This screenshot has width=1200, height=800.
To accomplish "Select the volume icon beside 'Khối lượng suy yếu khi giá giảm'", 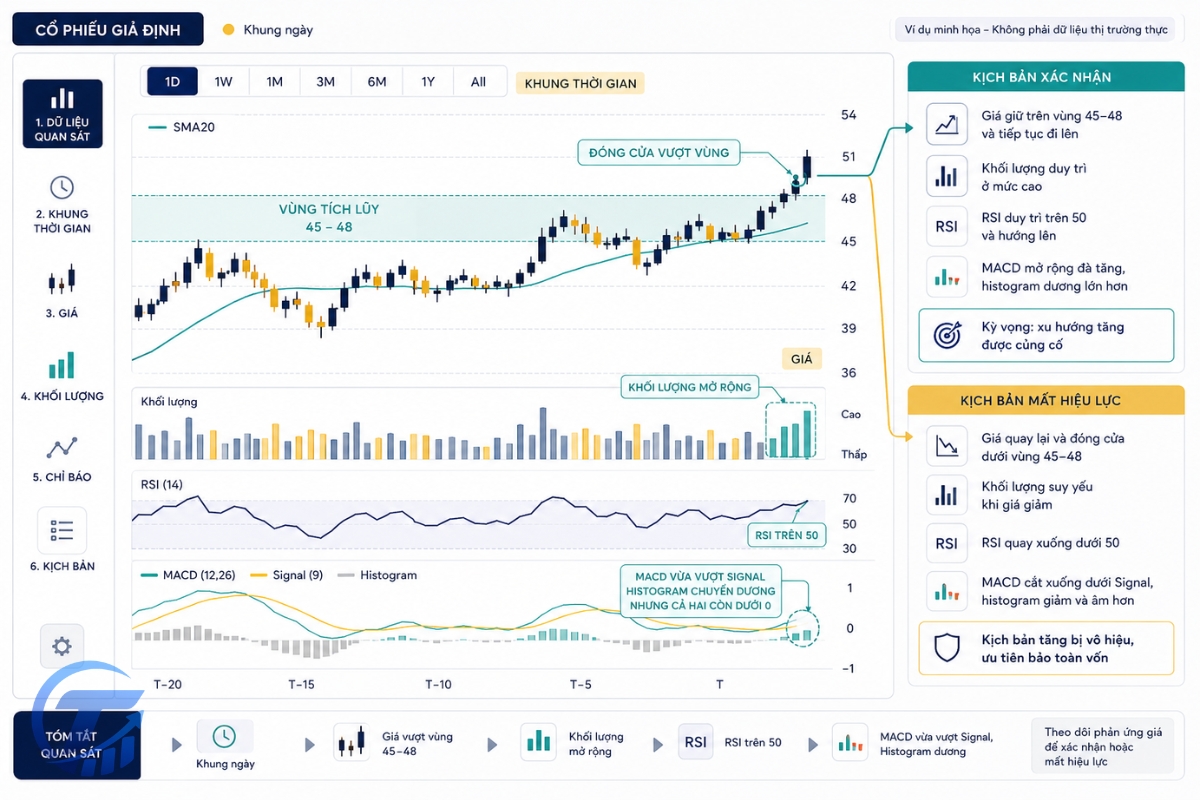I will [x=946, y=494].
